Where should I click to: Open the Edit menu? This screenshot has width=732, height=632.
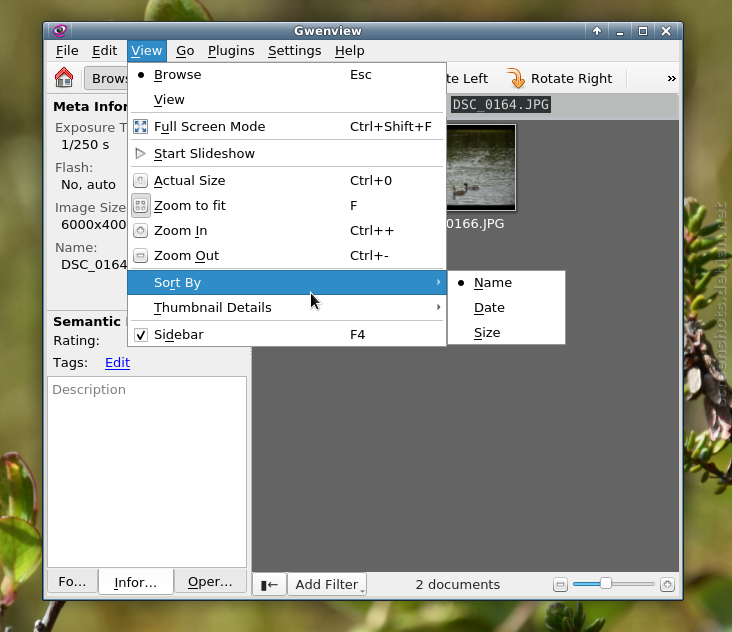105,50
